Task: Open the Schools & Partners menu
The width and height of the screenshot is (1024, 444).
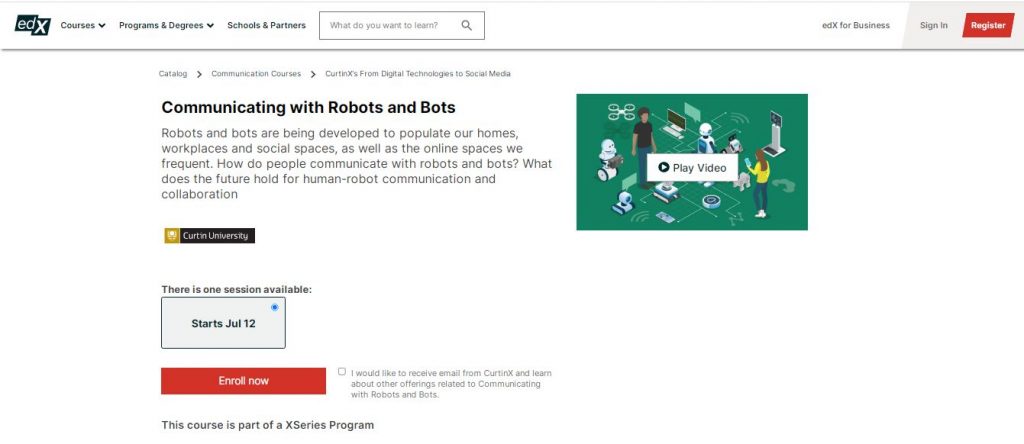Action: click(266, 26)
